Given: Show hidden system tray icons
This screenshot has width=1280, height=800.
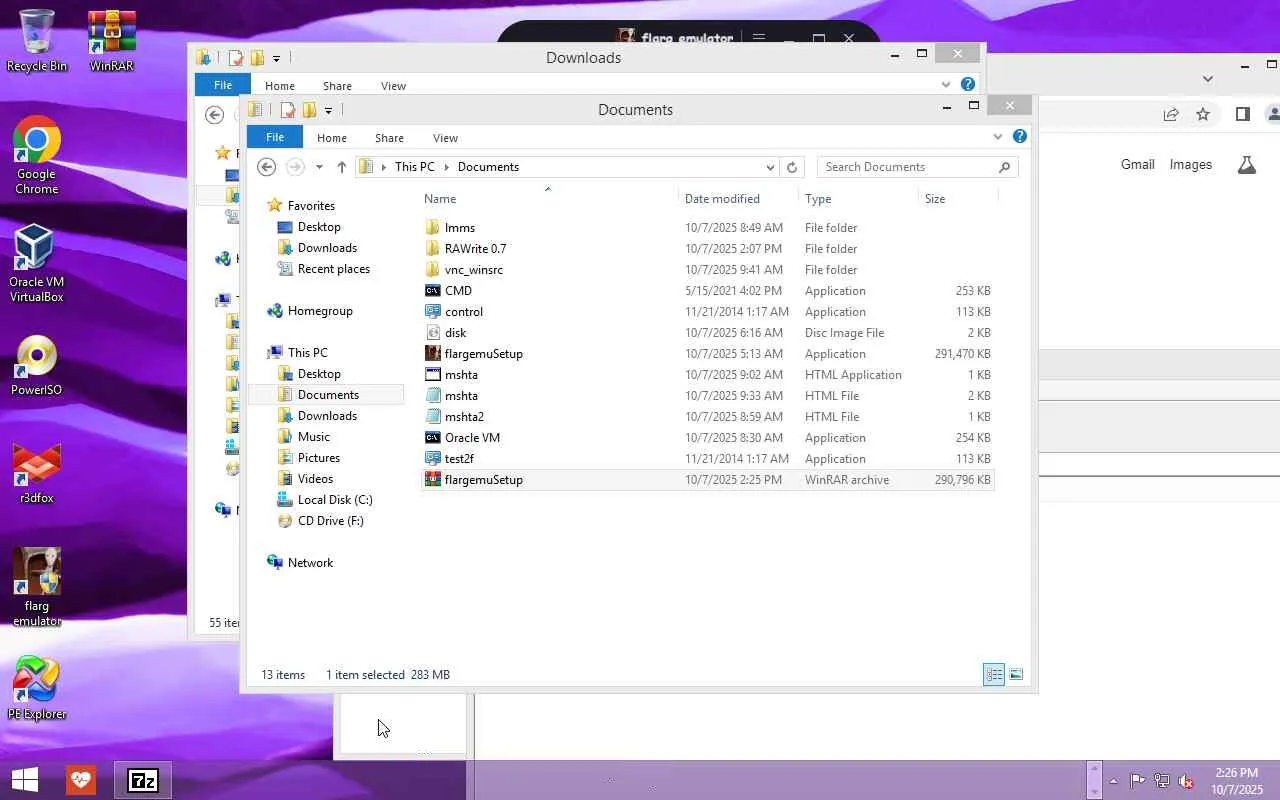Looking at the screenshot, I should pyautogui.click(x=1113, y=781).
